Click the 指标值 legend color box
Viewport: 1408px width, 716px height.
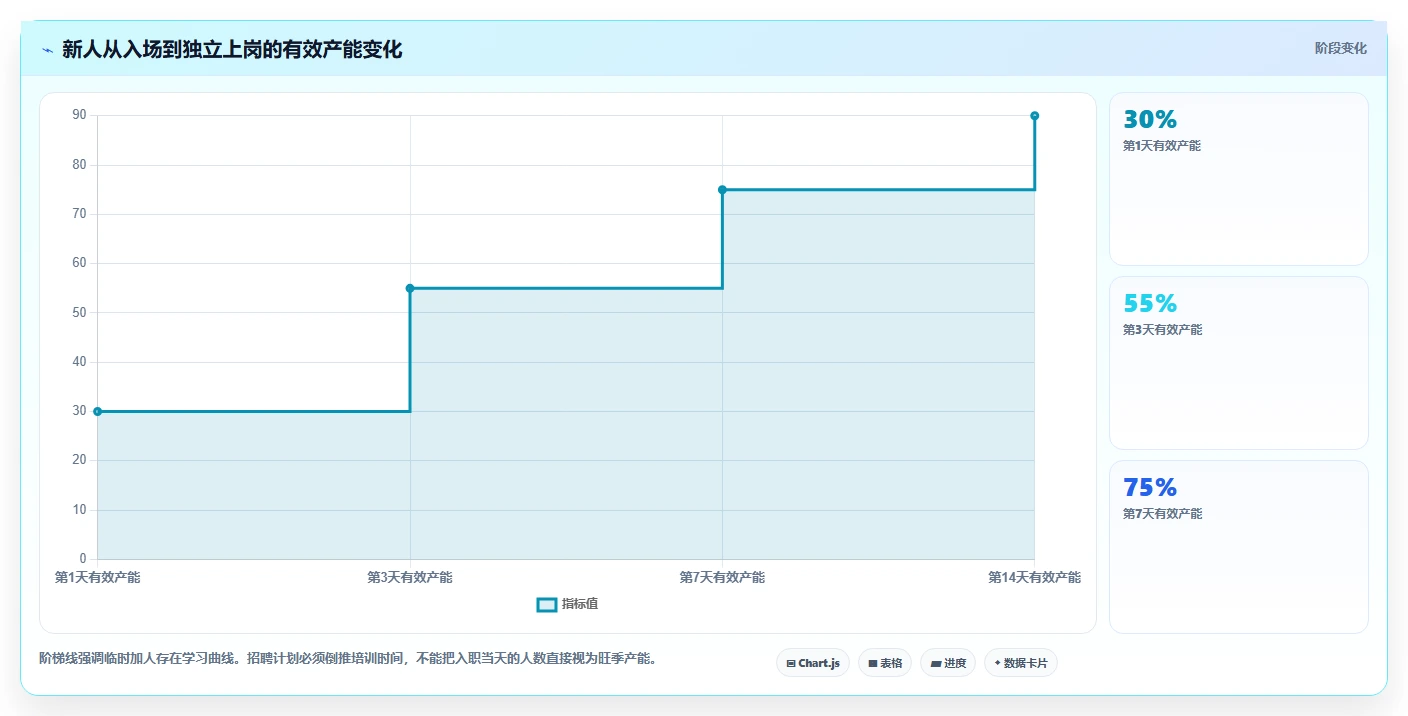pos(546,604)
